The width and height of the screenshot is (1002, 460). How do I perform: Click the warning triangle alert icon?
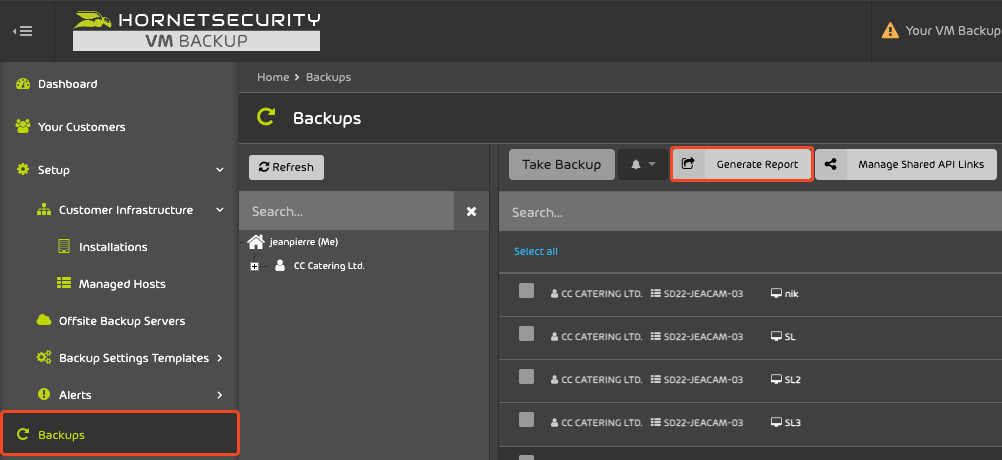890,31
